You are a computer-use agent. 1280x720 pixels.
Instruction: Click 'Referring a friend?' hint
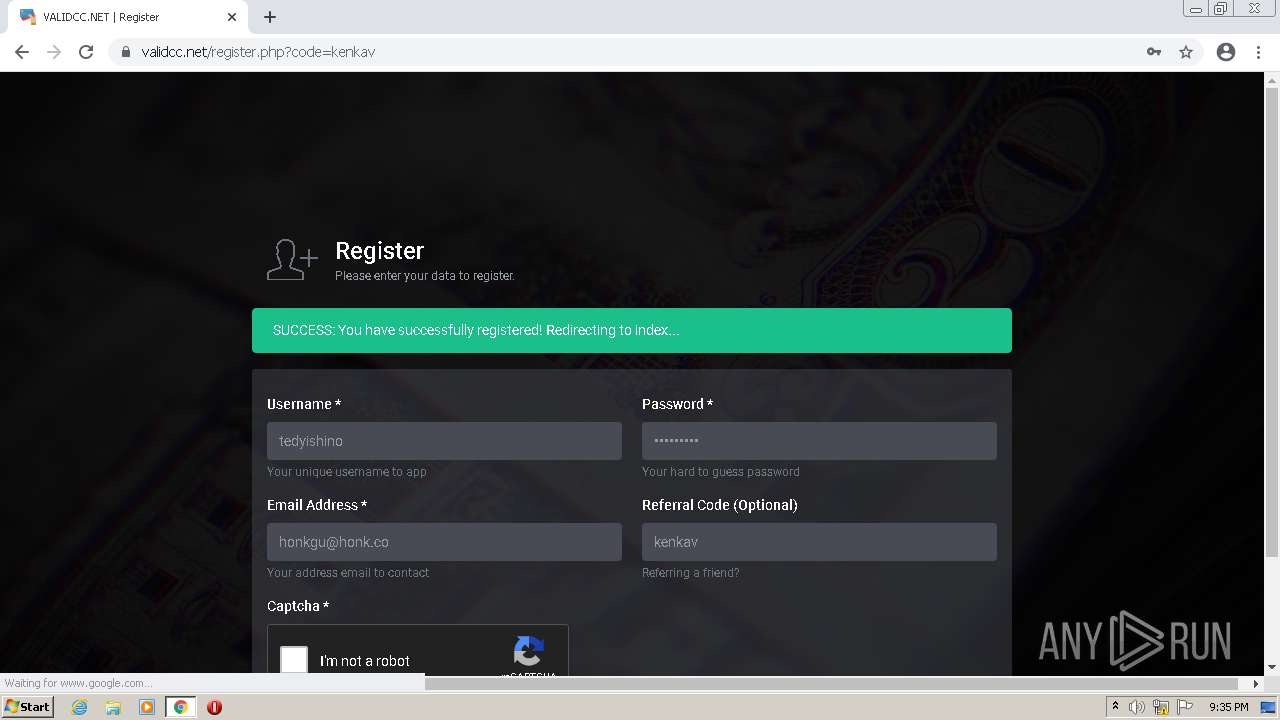coord(691,573)
